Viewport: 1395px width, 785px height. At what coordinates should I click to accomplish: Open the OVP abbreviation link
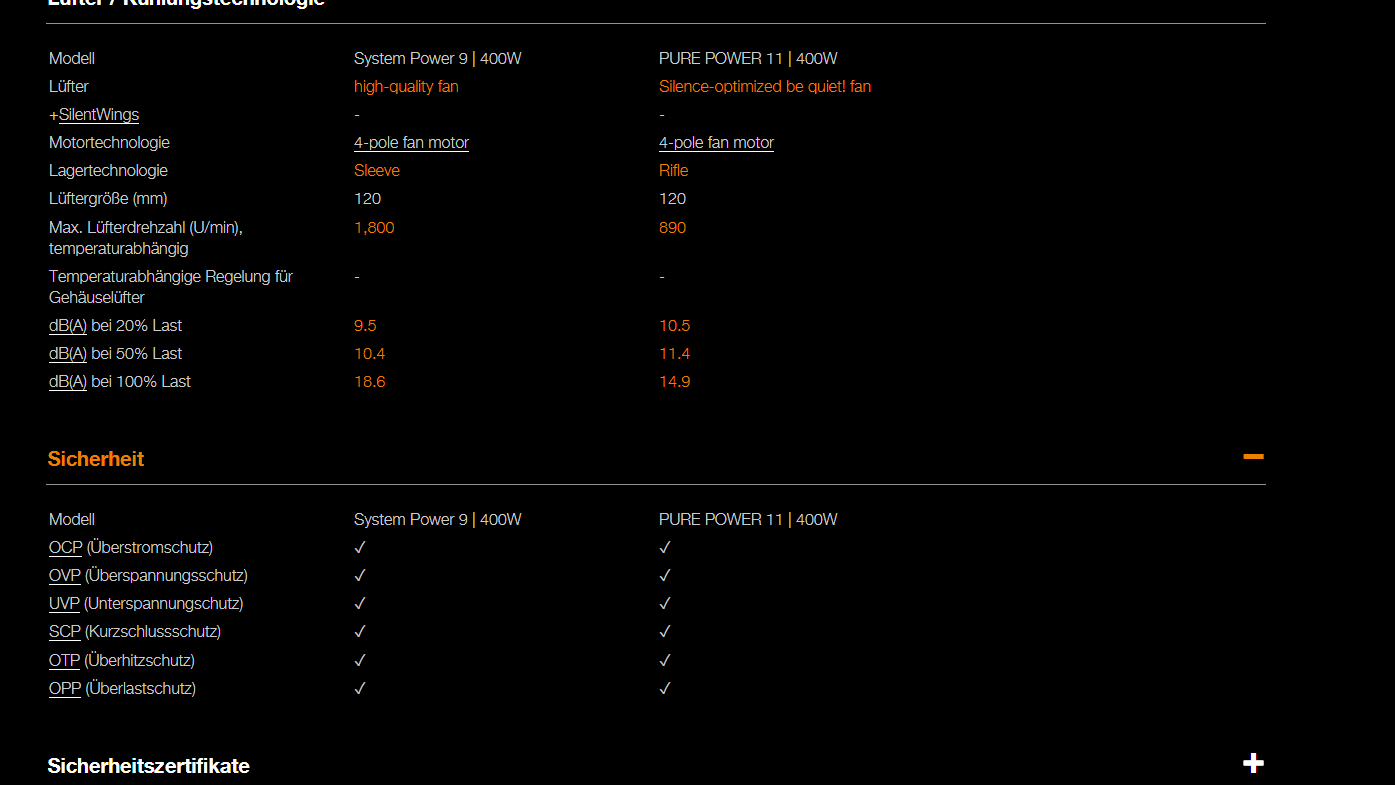(65, 576)
